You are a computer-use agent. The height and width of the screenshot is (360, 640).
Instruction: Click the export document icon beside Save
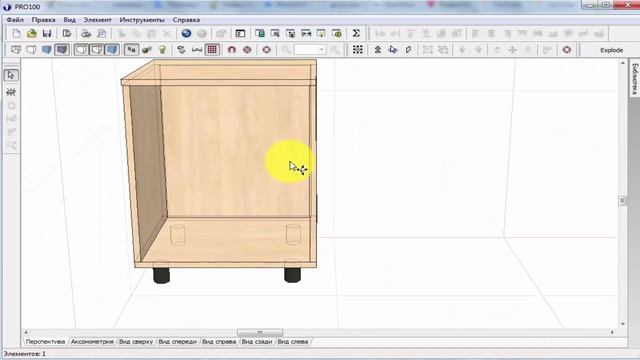coord(67,33)
